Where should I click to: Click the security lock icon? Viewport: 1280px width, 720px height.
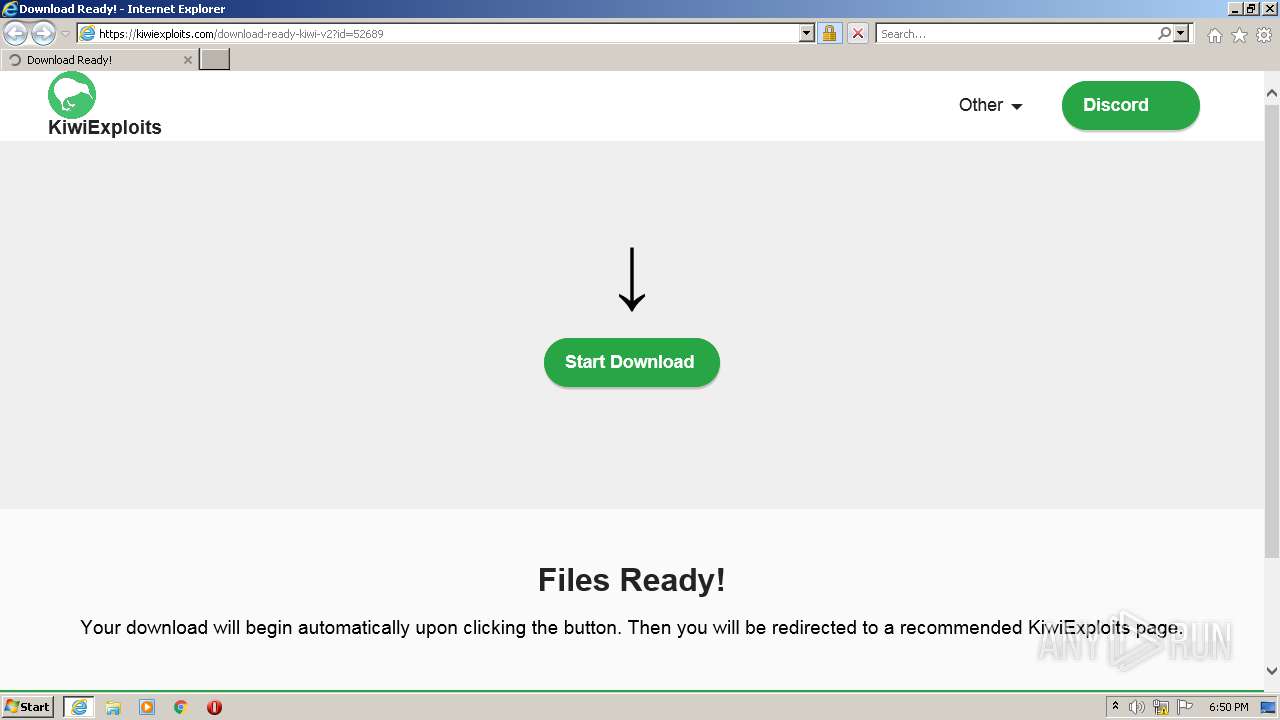pyautogui.click(x=829, y=33)
